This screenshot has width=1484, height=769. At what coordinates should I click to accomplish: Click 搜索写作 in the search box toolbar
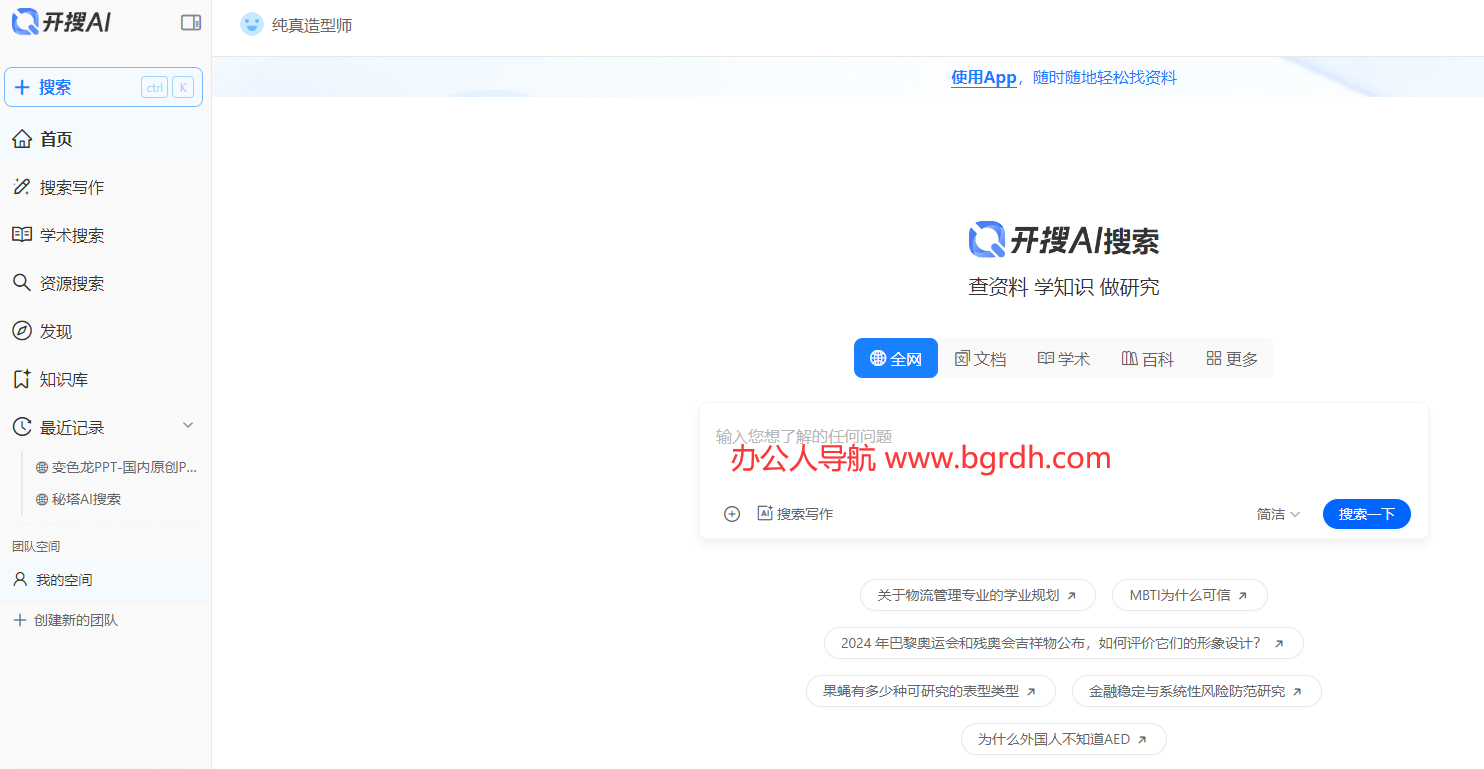[x=795, y=514]
